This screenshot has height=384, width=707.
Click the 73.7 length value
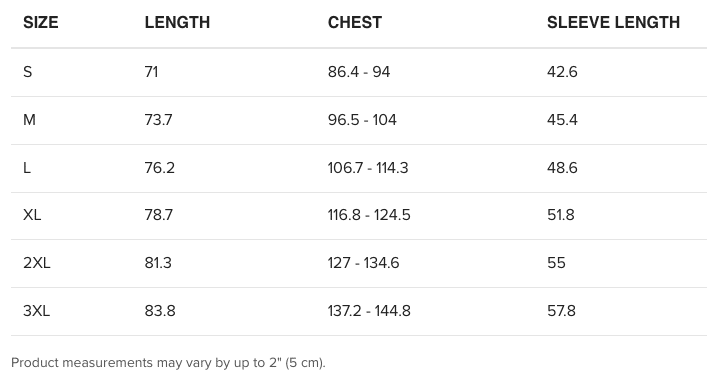158,120
